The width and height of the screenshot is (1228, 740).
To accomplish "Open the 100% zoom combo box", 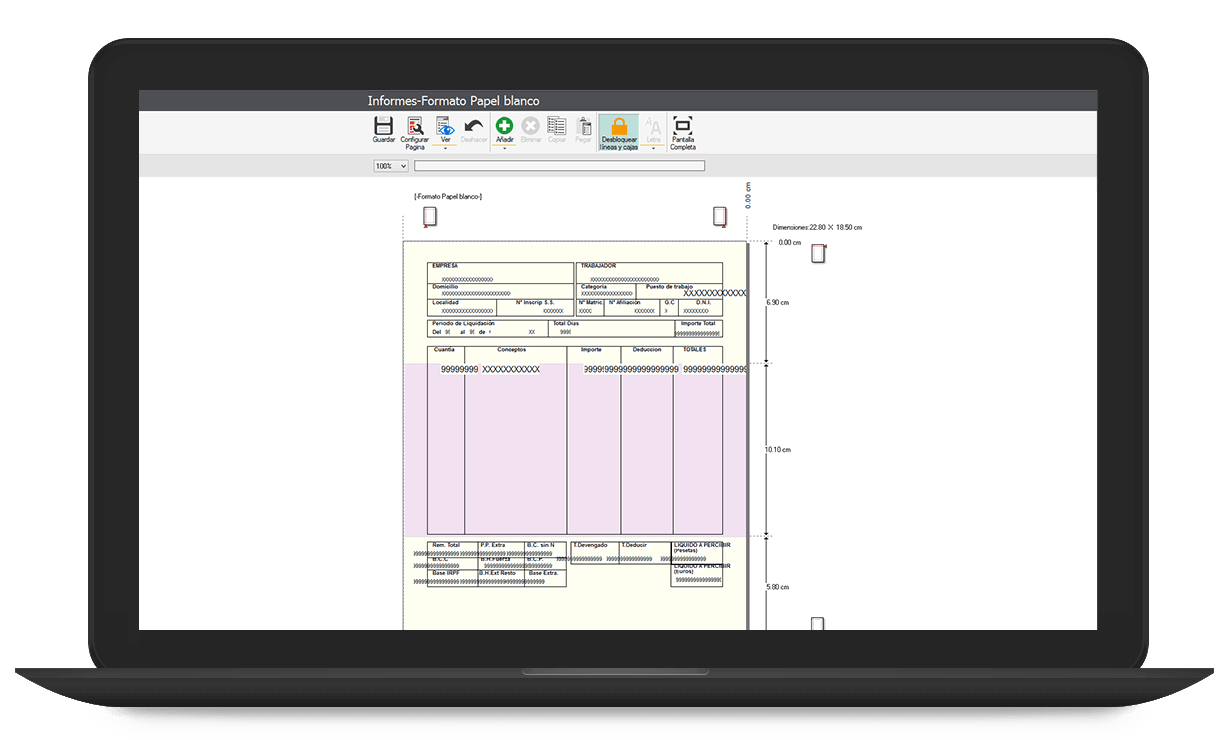I will pyautogui.click(x=391, y=166).
